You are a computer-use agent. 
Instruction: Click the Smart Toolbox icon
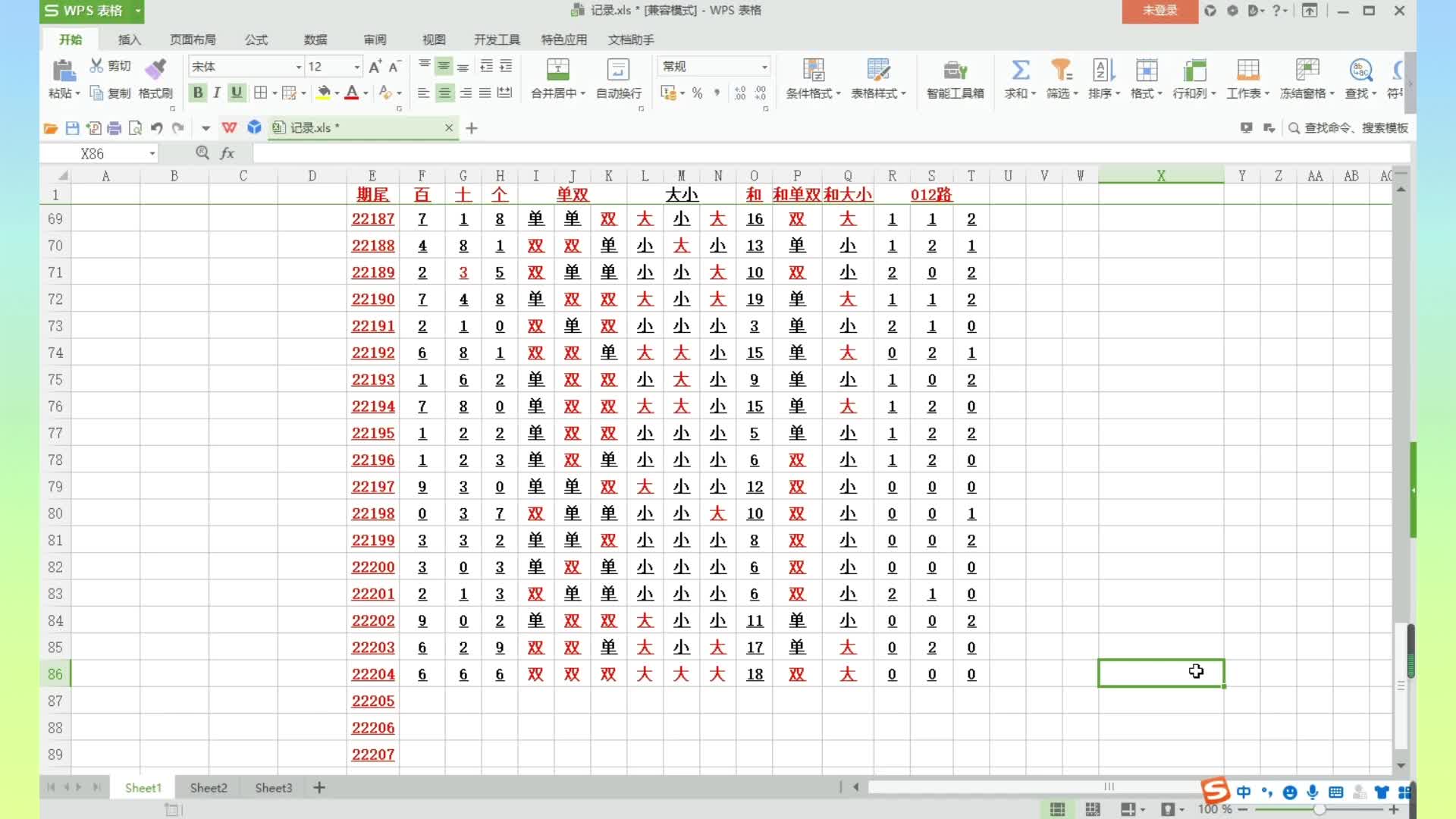point(955,71)
